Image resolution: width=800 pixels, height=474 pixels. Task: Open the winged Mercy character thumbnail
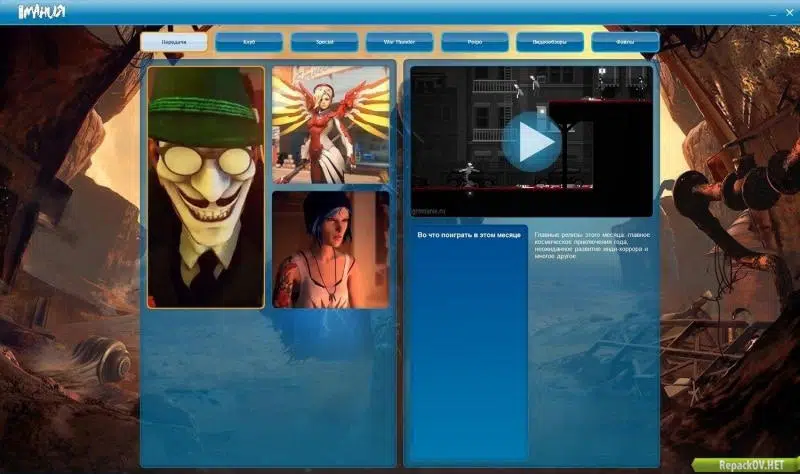point(331,125)
